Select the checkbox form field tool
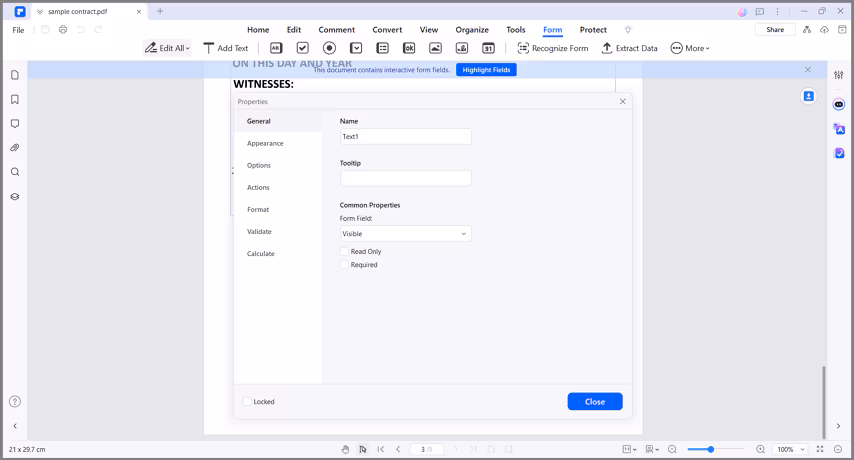 [303, 48]
